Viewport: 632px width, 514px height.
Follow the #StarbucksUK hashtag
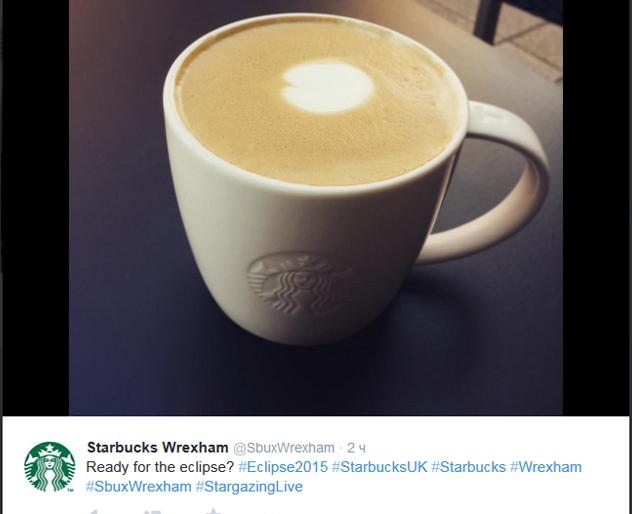379,467
